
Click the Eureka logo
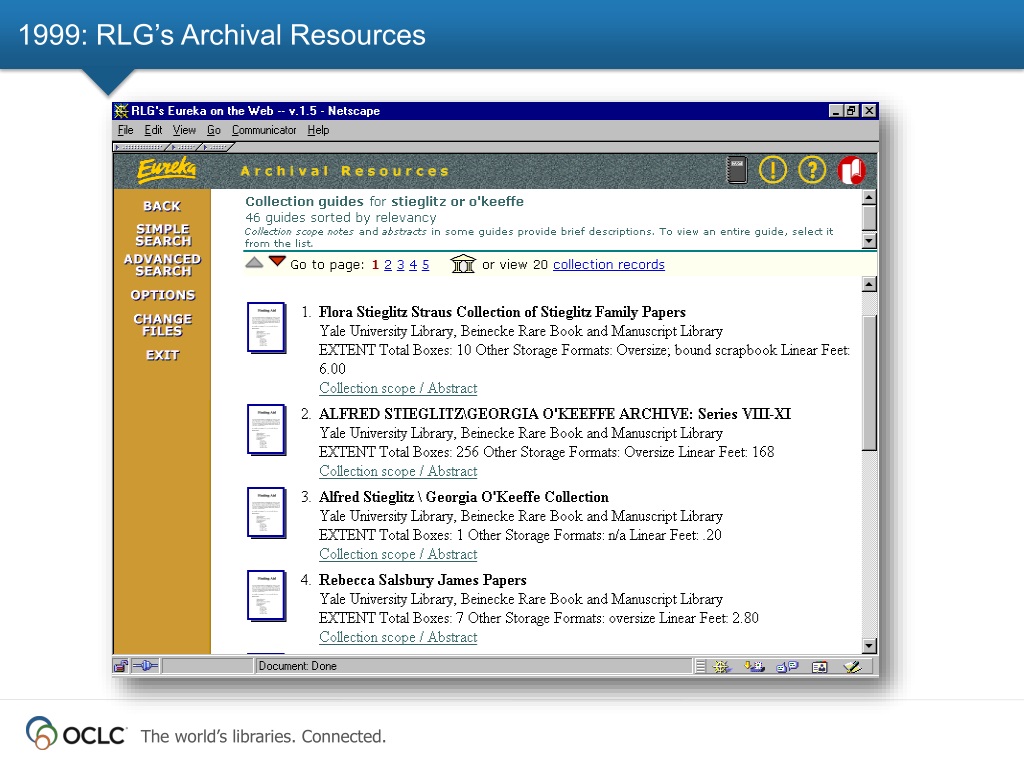click(167, 170)
